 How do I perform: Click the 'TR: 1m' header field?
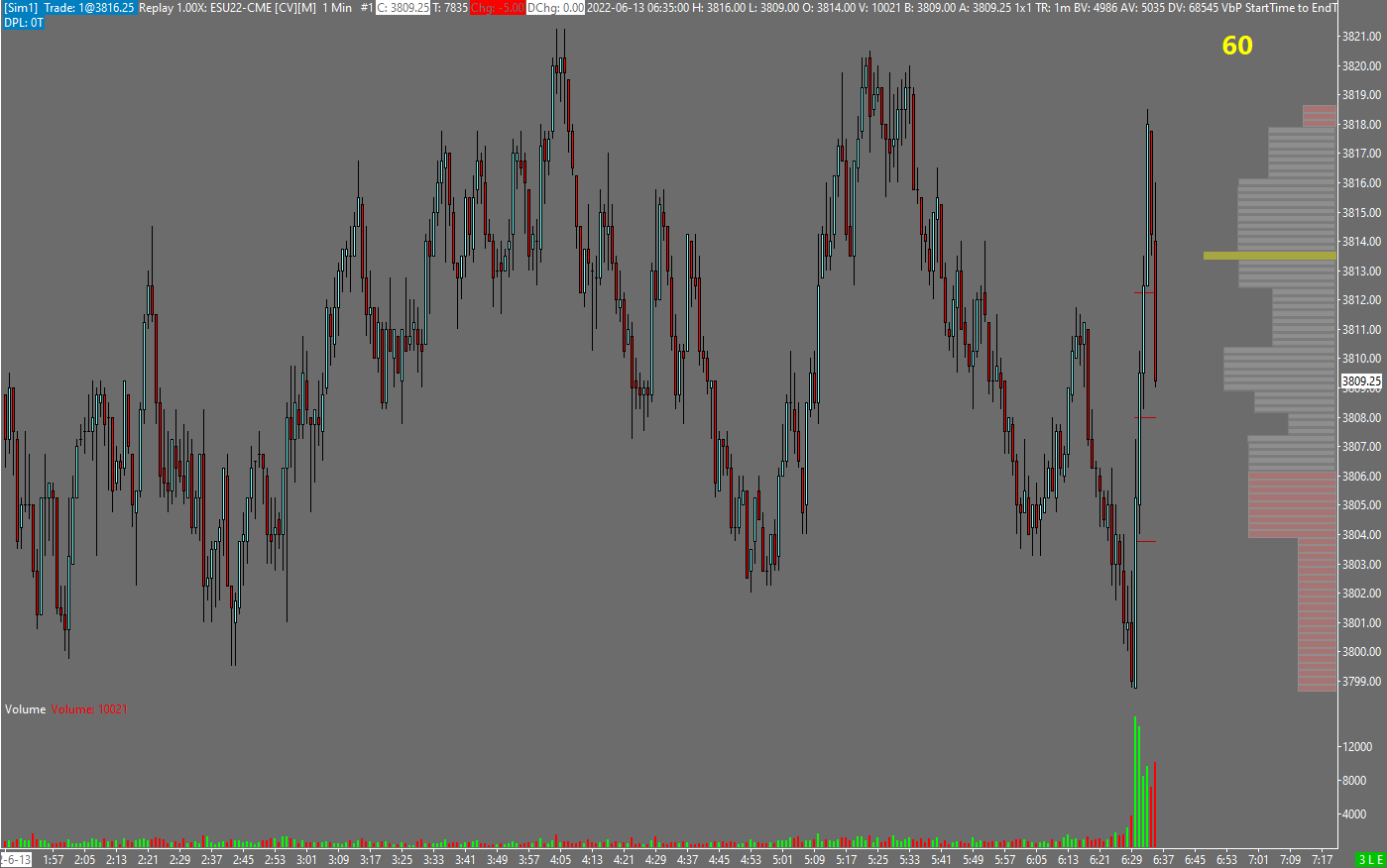(1053, 8)
